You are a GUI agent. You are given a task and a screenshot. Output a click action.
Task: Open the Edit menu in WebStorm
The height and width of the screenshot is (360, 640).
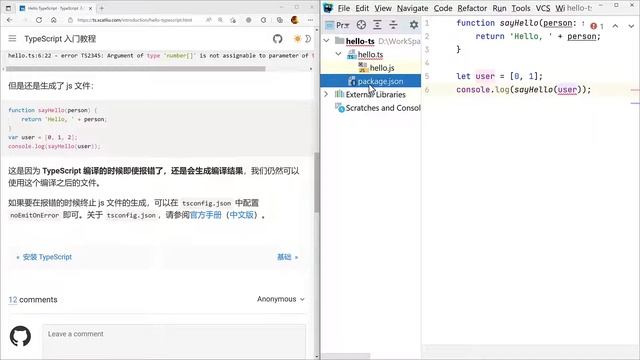click(362, 8)
